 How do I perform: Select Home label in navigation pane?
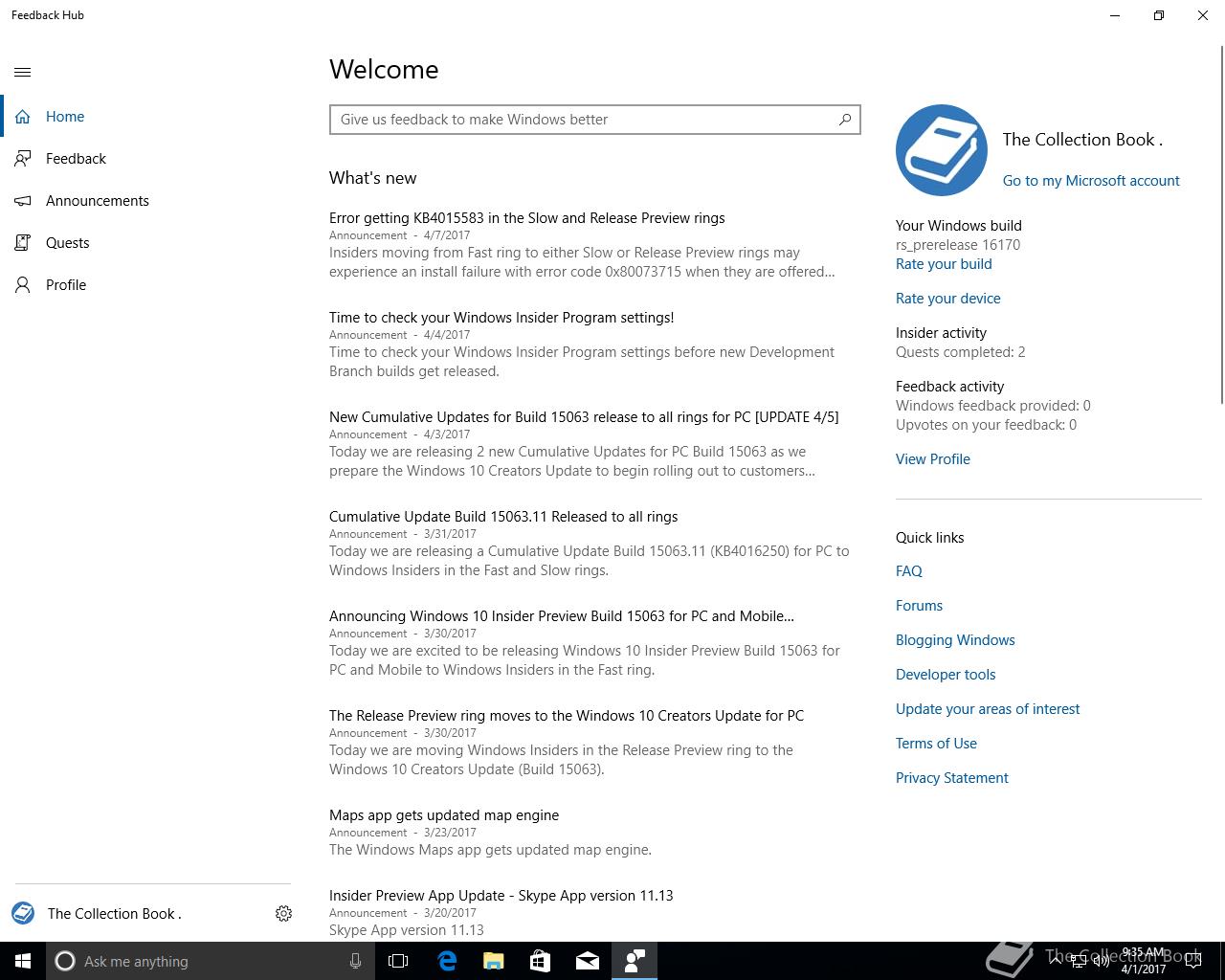coord(65,117)
